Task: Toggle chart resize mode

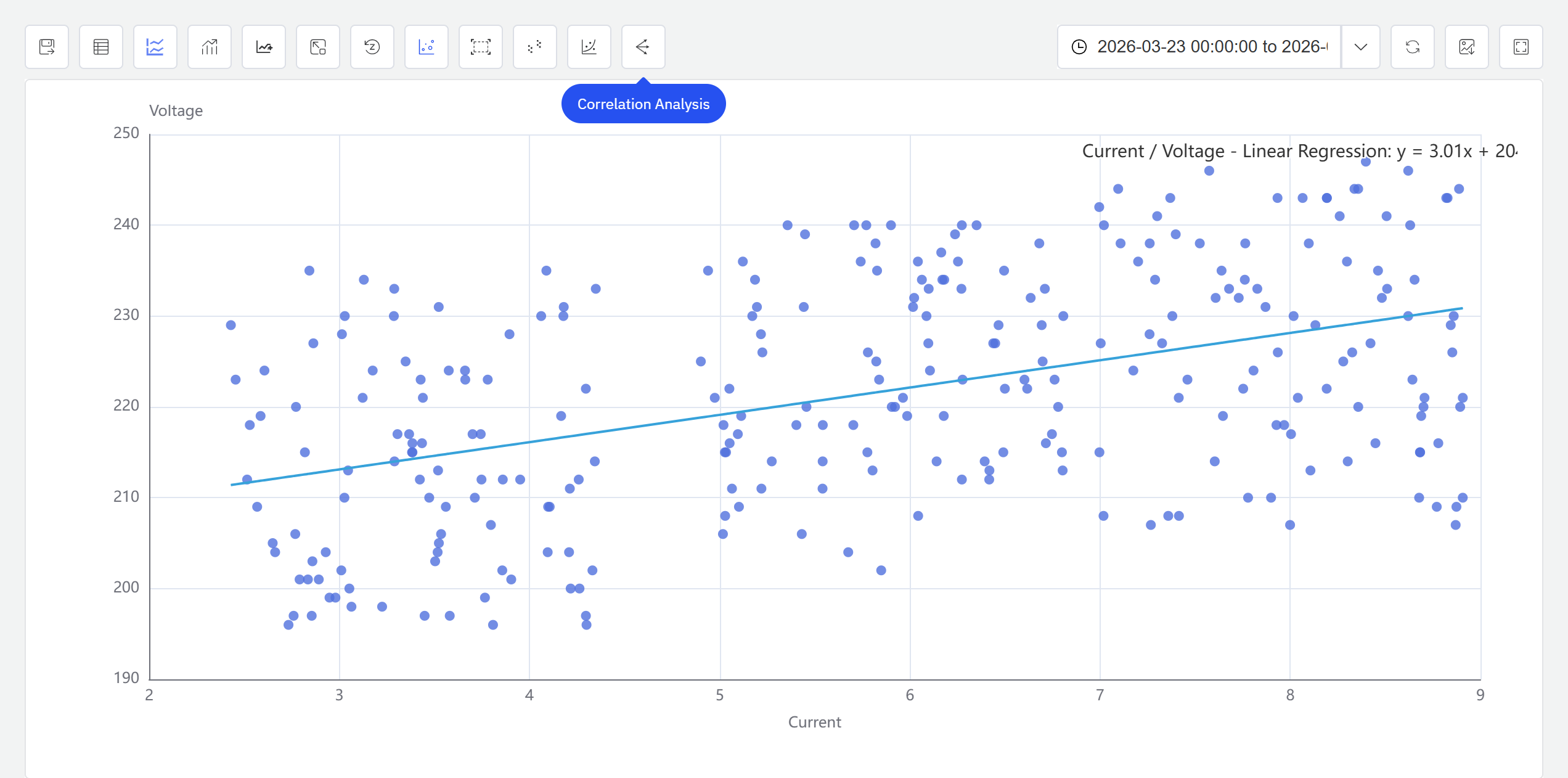Action: click(x=318, y=47)
